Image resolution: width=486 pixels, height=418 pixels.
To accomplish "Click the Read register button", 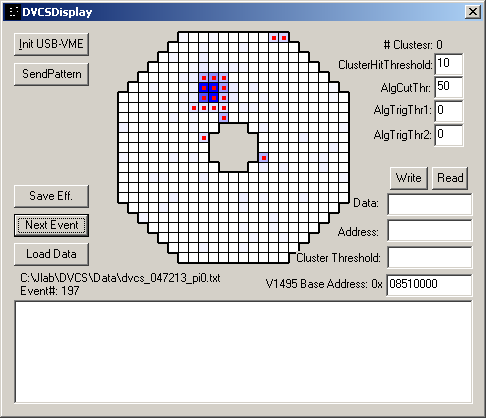I will [450, 178].
